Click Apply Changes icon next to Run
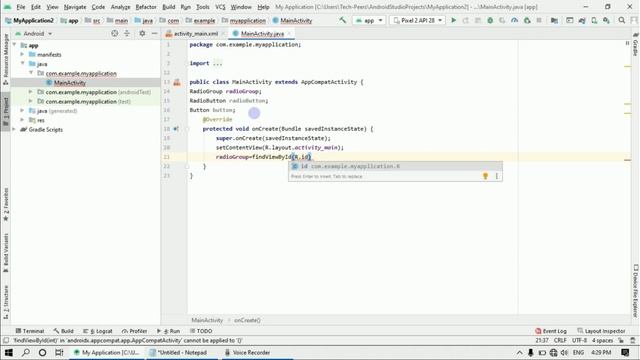The height and width of the screenshot is (360, 640). (466, 20)
